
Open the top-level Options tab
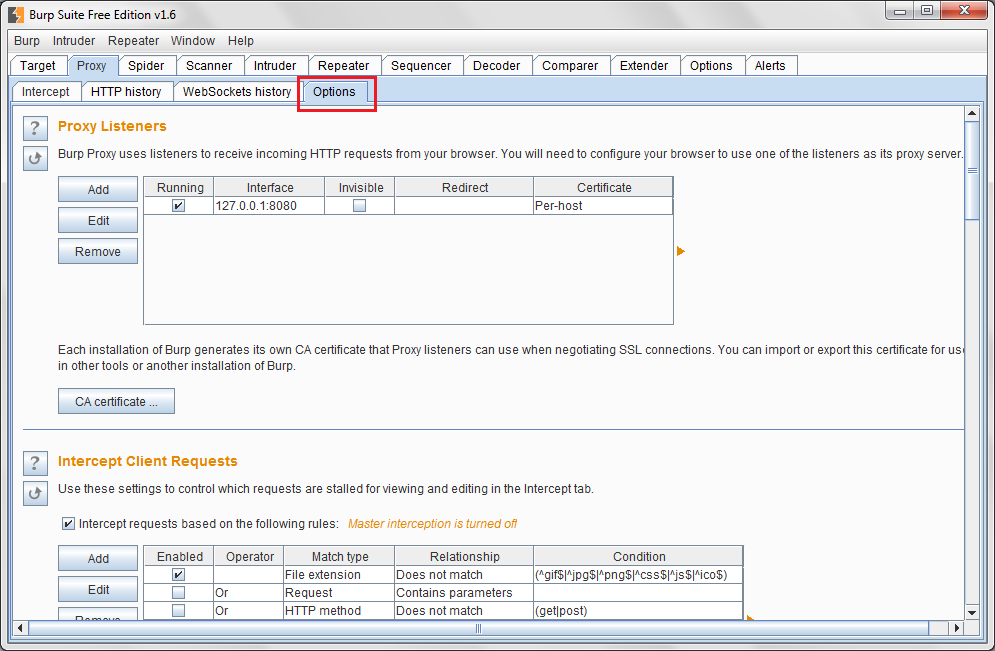tap(711, 65)
